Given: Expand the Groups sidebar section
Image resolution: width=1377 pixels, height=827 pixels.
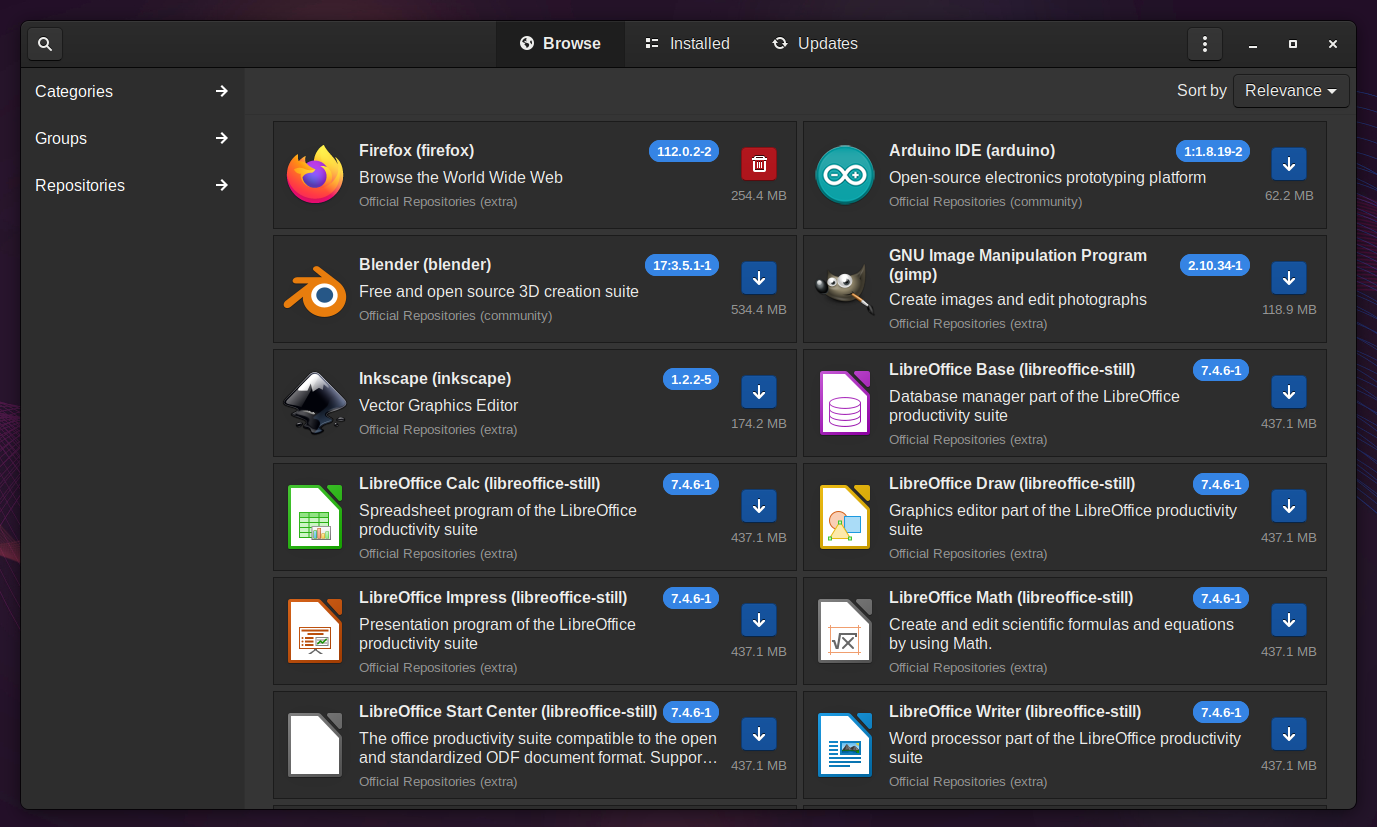Looking at the screenshot, I should (x=132, y=138).
